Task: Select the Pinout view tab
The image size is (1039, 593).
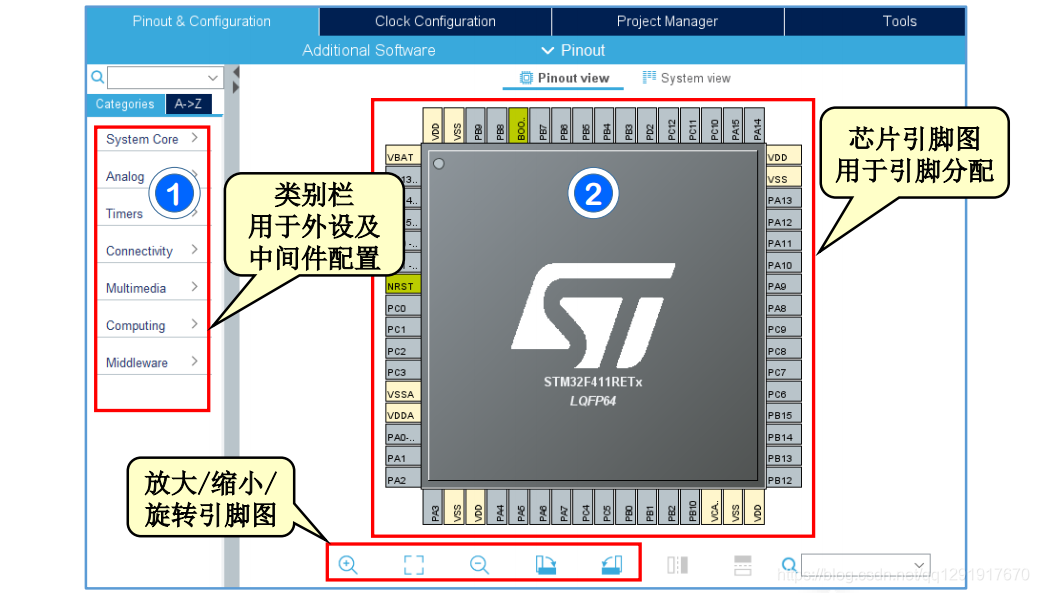Action: tap(564, 78)
